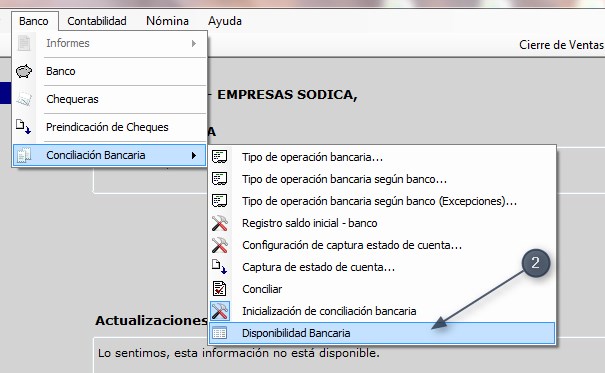The height and width of the screenshot is (373, 605).
Task: Click the hammer icon for Registro saldo inicial
Action: click(x=220, y=223)
